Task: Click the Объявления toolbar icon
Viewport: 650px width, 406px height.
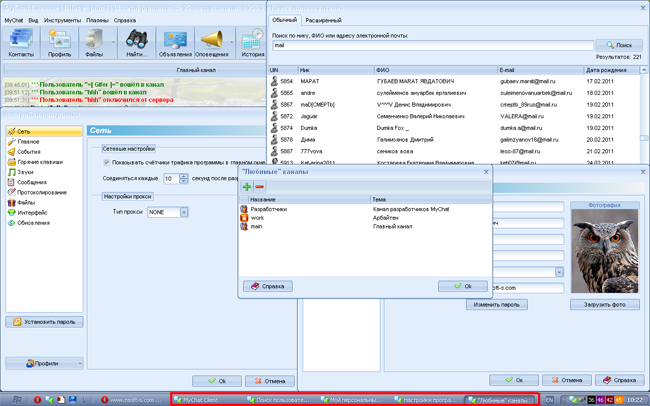Action: pos(175,42)
